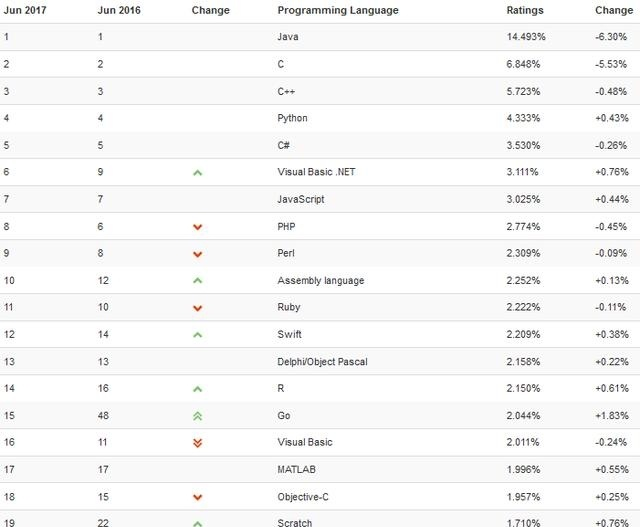The width and height of the screenshot is (640, 527).
Task: Click the double green up arrow beside Go
Action: click(x=197, y=416)
